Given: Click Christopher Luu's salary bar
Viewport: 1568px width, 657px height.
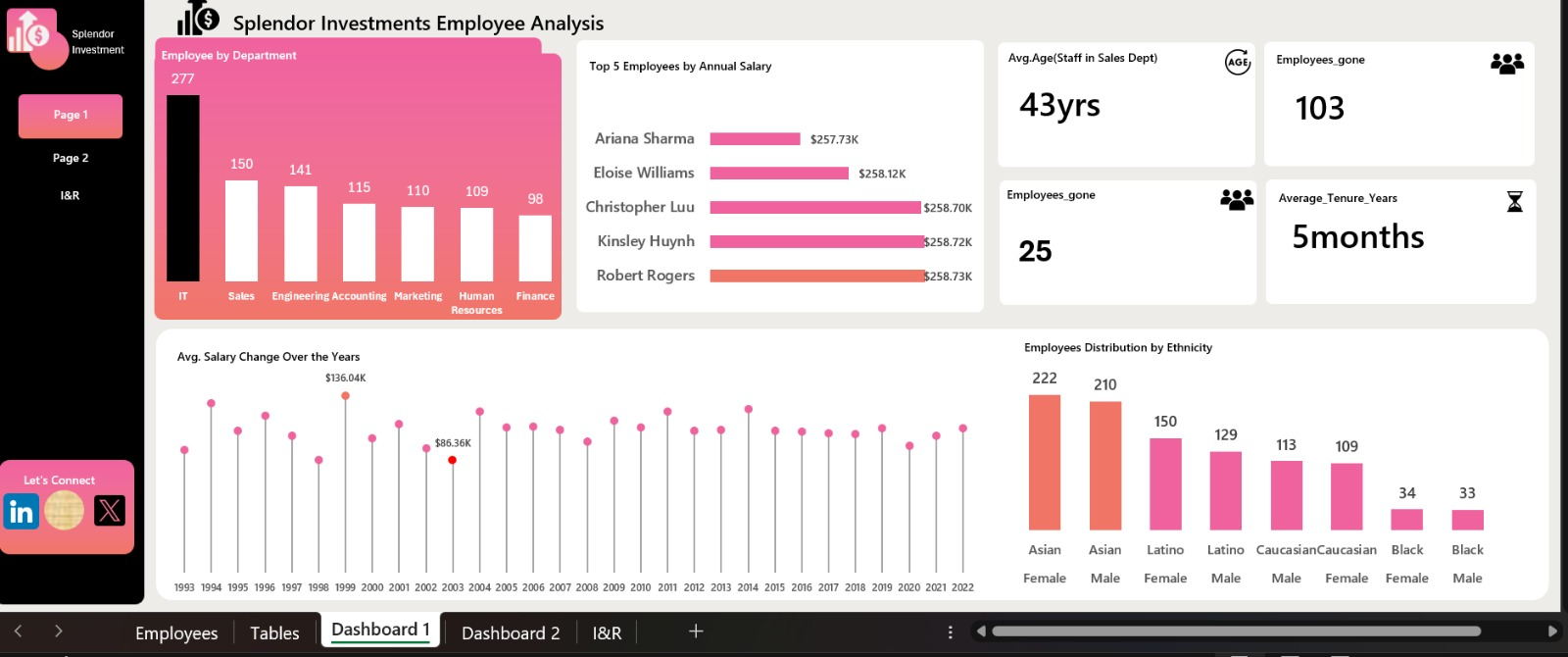Looking at the screenshot, I should [815, 208].
